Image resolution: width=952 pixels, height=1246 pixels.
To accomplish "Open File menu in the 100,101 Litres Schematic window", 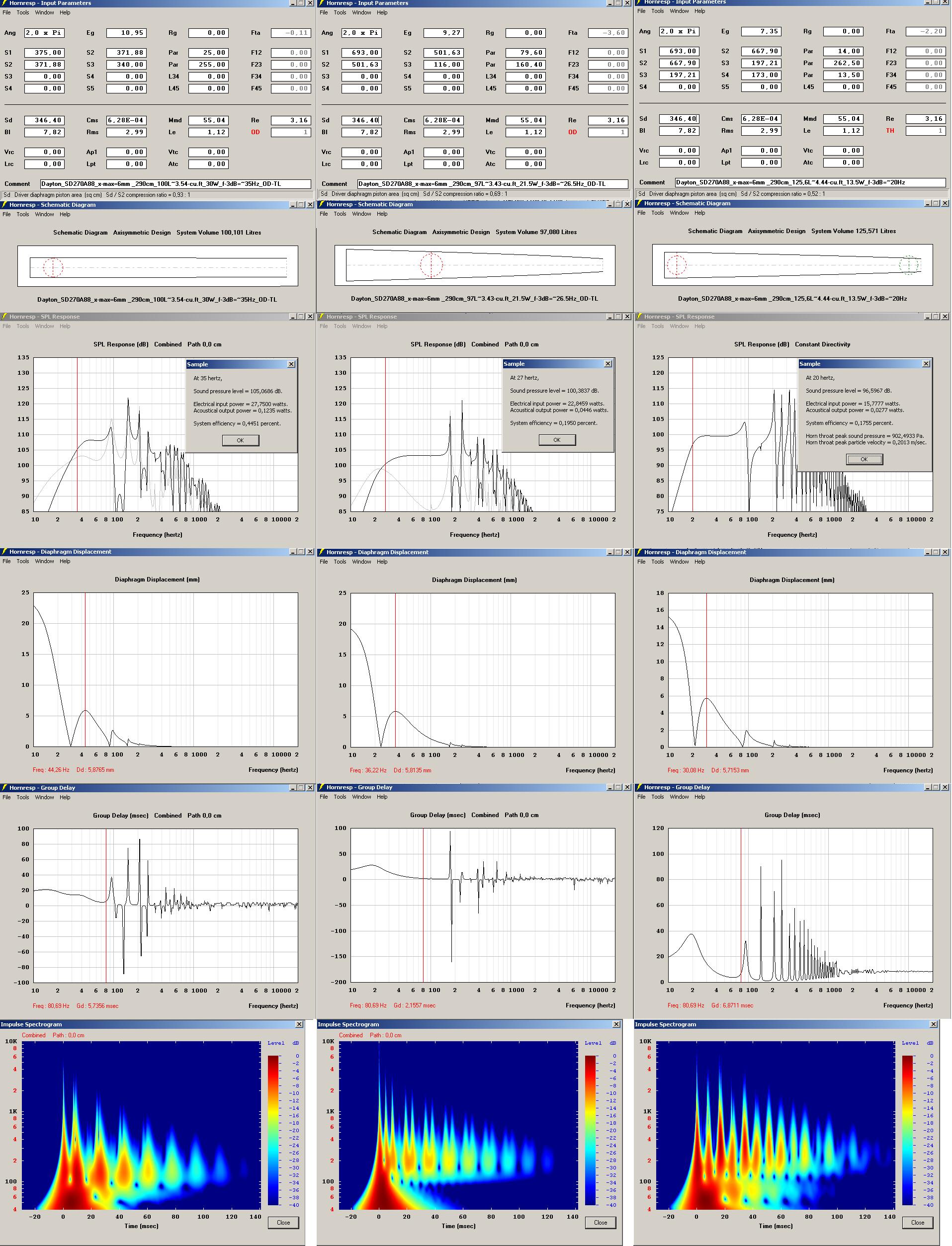I will point(7,215).
